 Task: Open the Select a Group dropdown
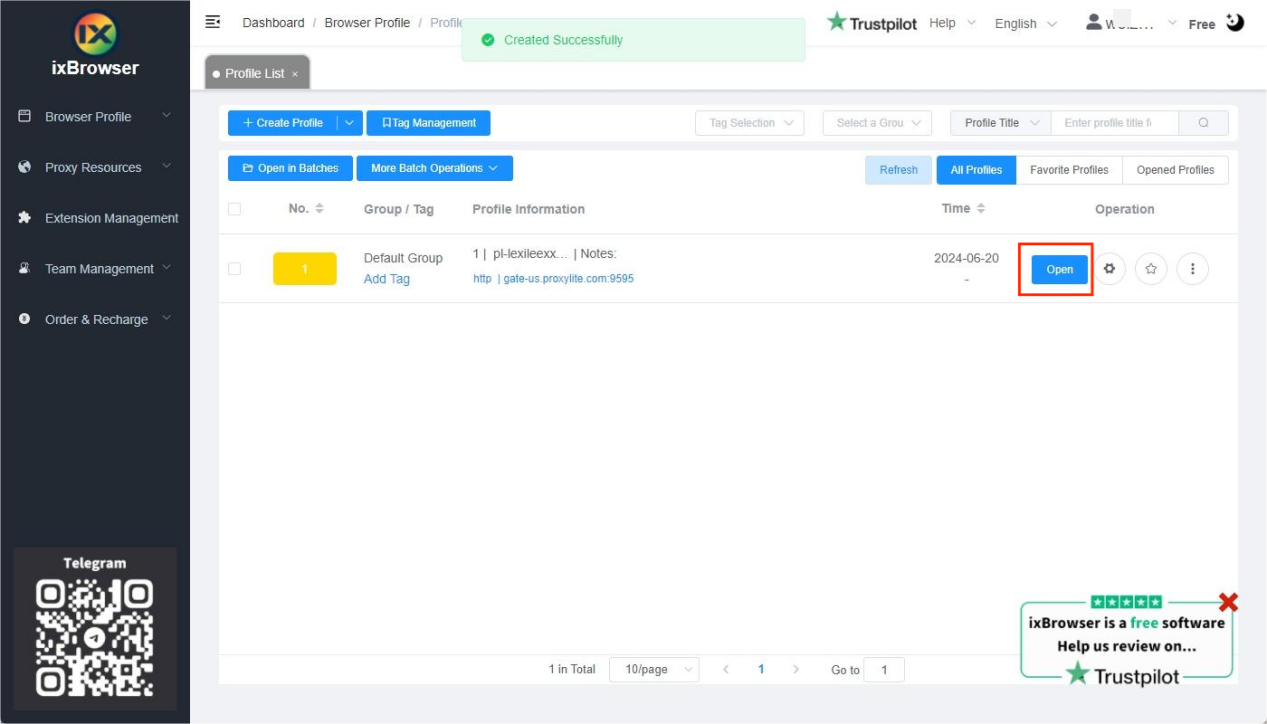(x=878, y=123)
